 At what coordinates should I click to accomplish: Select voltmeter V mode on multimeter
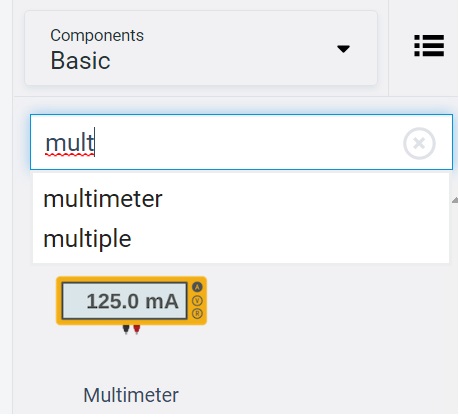click(x=197, y=300)
